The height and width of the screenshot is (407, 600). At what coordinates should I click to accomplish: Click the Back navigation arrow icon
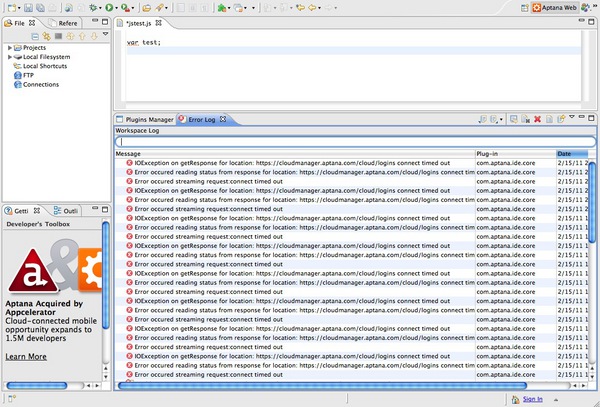pos(313,7)
